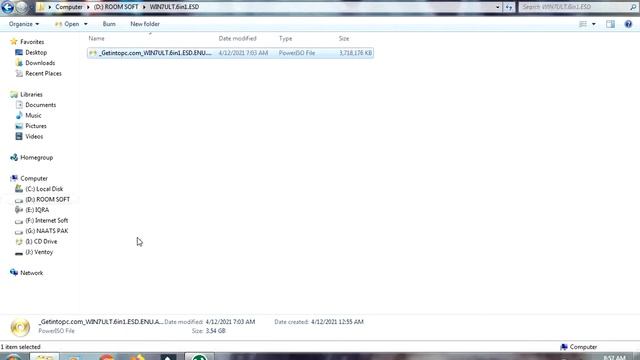Open the (J:) Ventoy drive
Image resolution: width=640 pixels, height=360 pixels.
[39, 252]
